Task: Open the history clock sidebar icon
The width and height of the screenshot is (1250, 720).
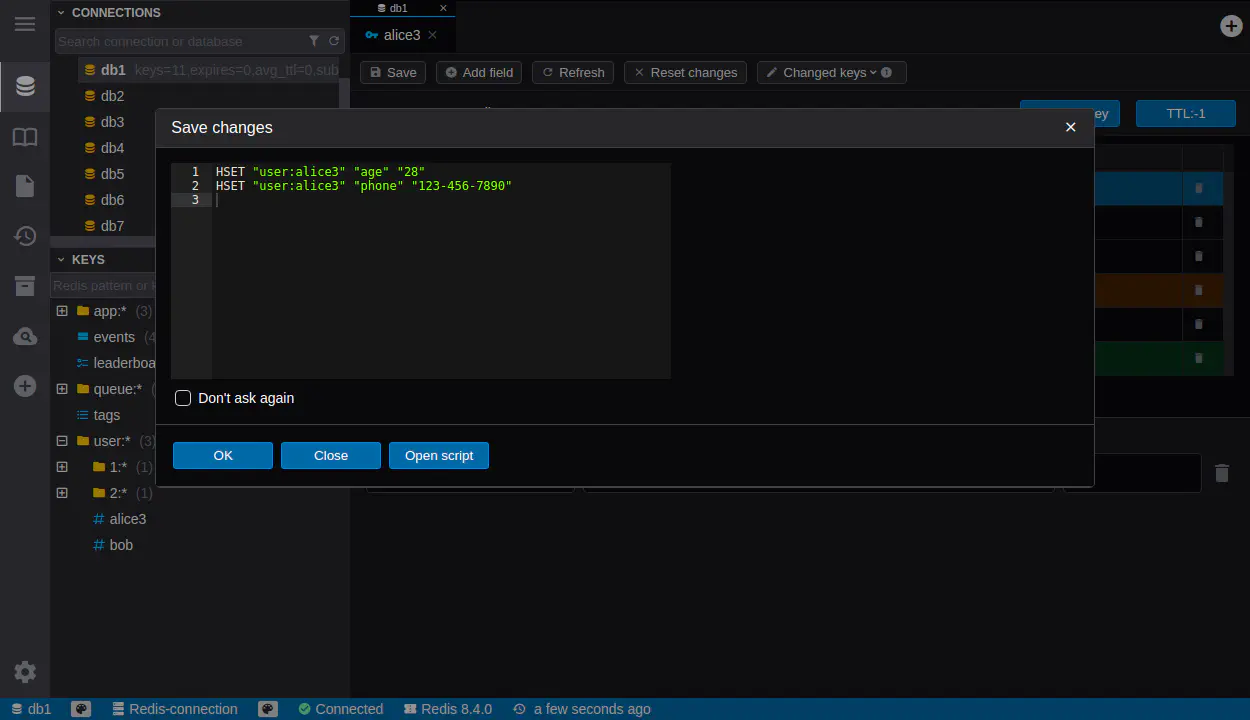Action: coord(25,236)
